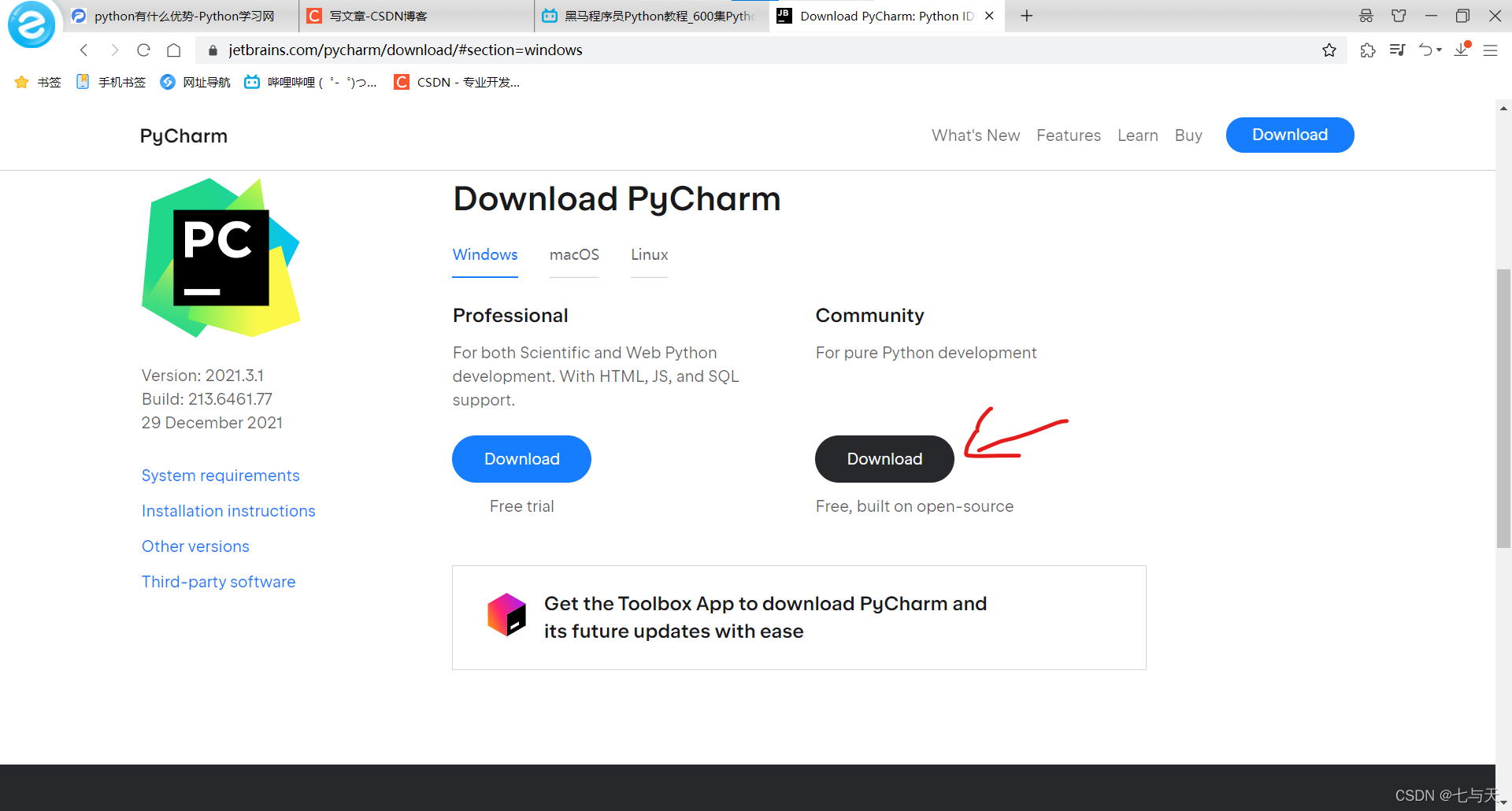Open the browser hamburger menu

(1491, 50)
